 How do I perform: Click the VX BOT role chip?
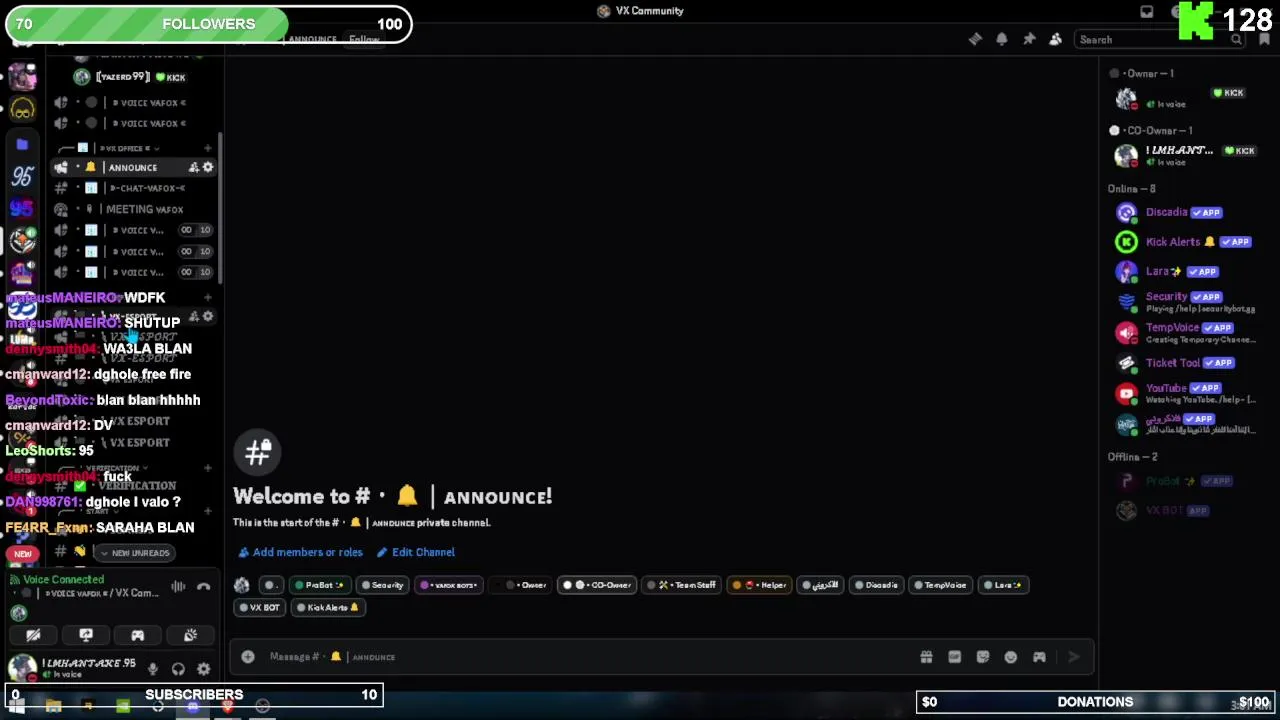coord(259,608)
